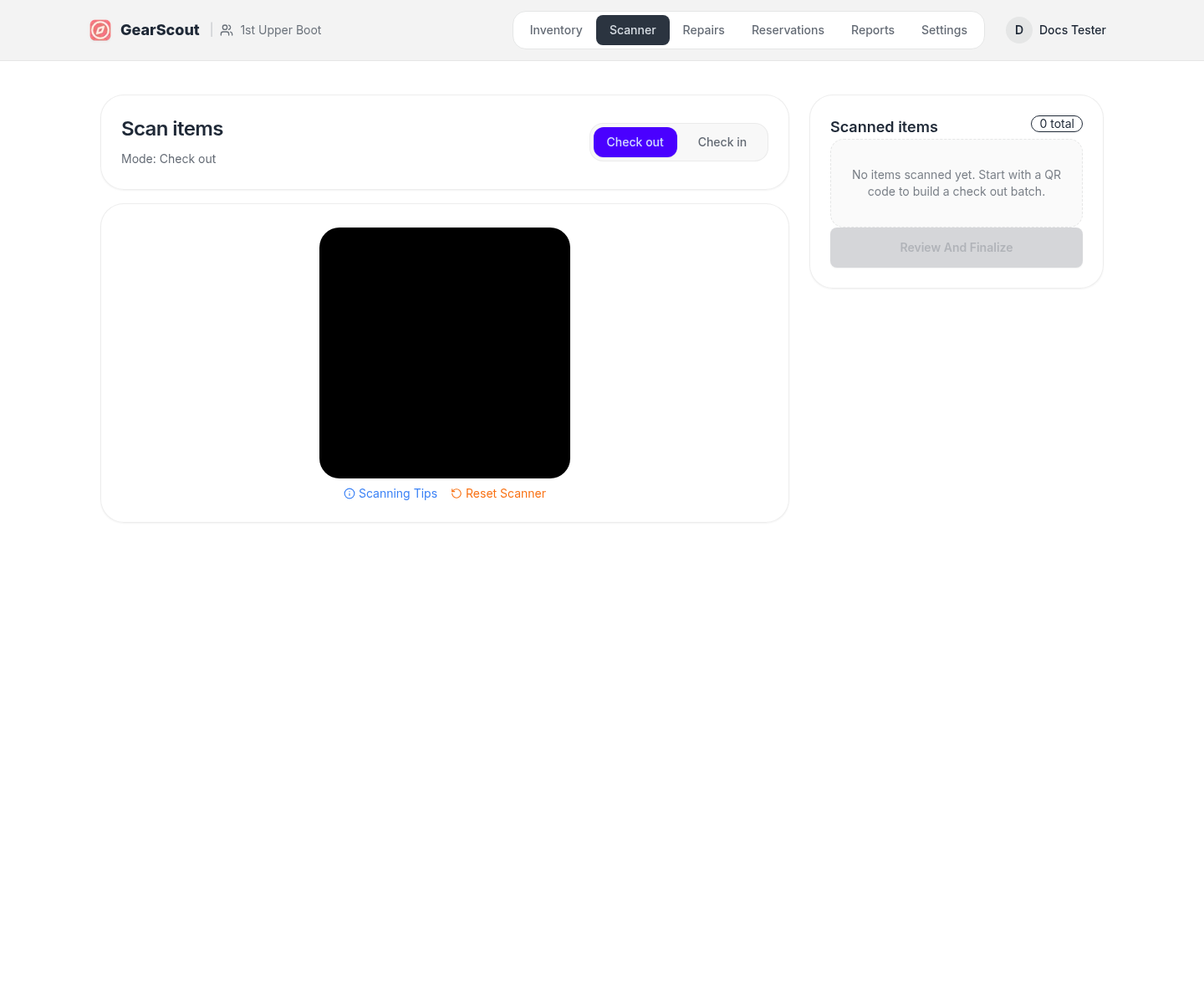
Task: Click the Reset Scanner link
Action: pos(505,493)
